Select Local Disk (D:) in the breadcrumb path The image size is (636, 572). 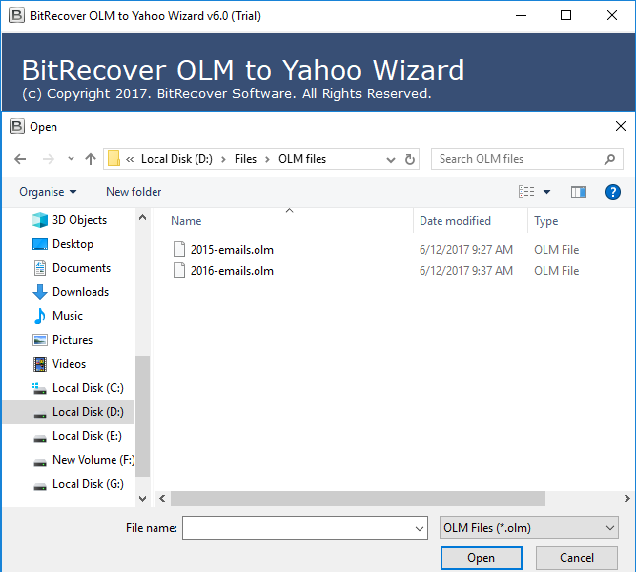[176, 159]
